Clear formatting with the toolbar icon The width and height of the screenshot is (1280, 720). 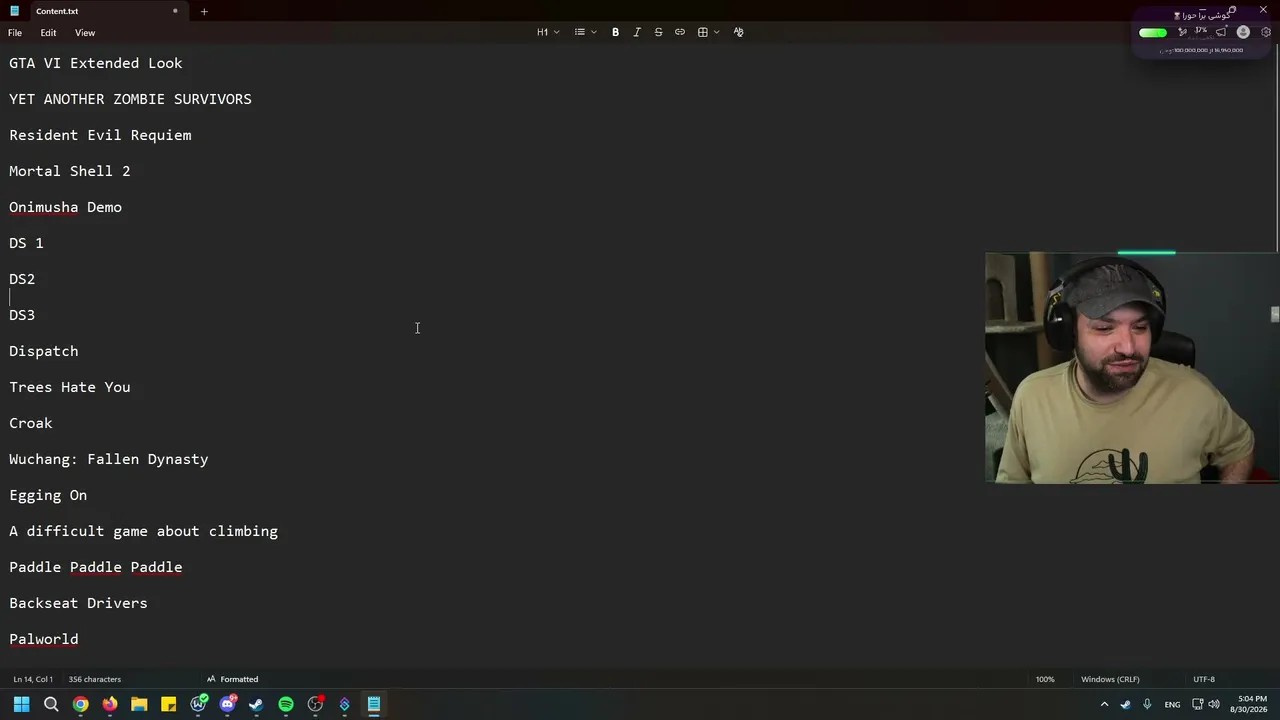[x=739, y=32]
